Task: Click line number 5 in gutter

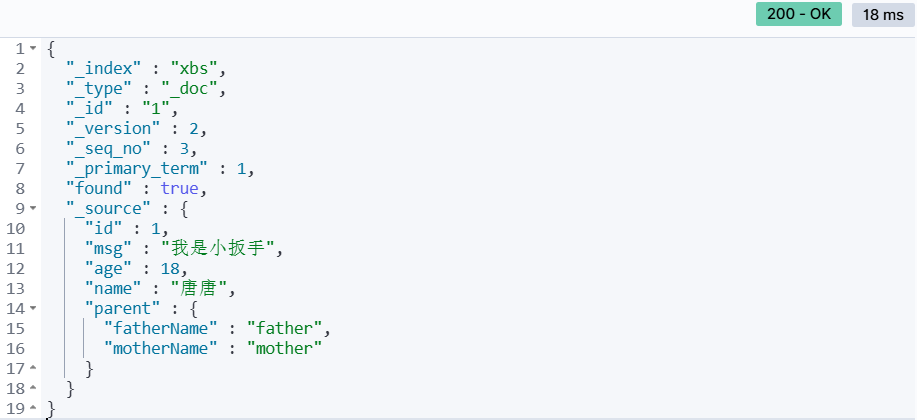Action: pyautogui.click(x=20, y=129)
